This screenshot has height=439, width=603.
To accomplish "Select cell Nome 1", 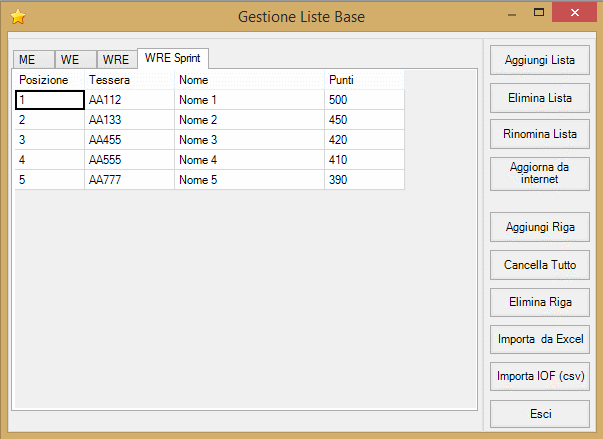I will point(249,100).
